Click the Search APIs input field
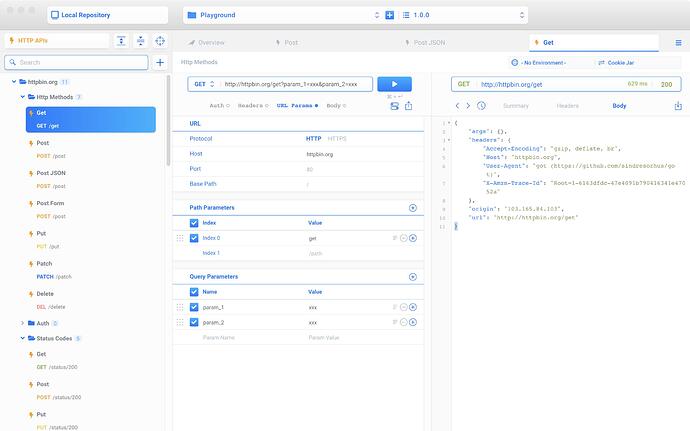 click(82, 62)
